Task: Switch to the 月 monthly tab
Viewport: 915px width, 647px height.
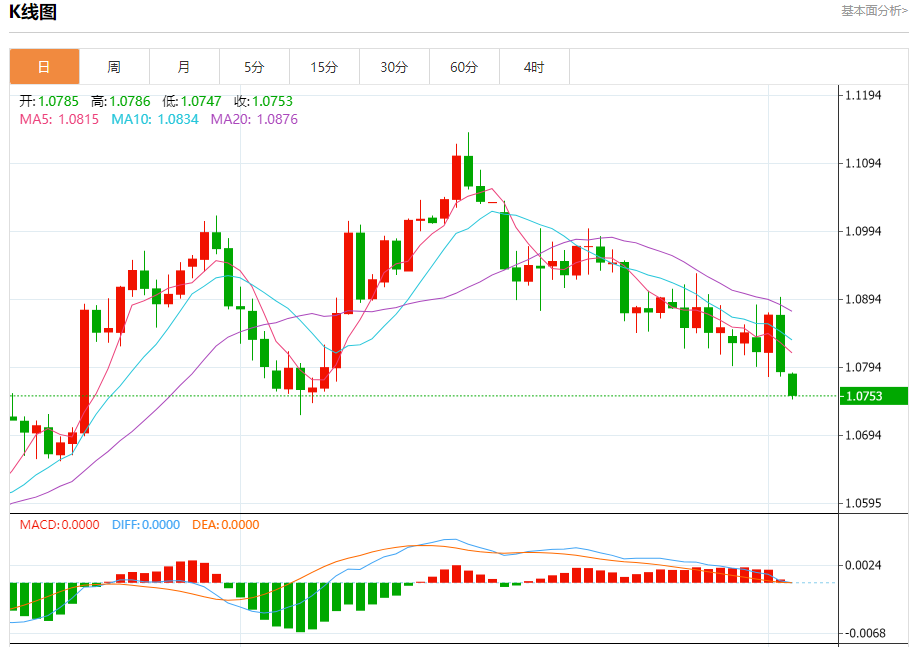Action: 184,67
